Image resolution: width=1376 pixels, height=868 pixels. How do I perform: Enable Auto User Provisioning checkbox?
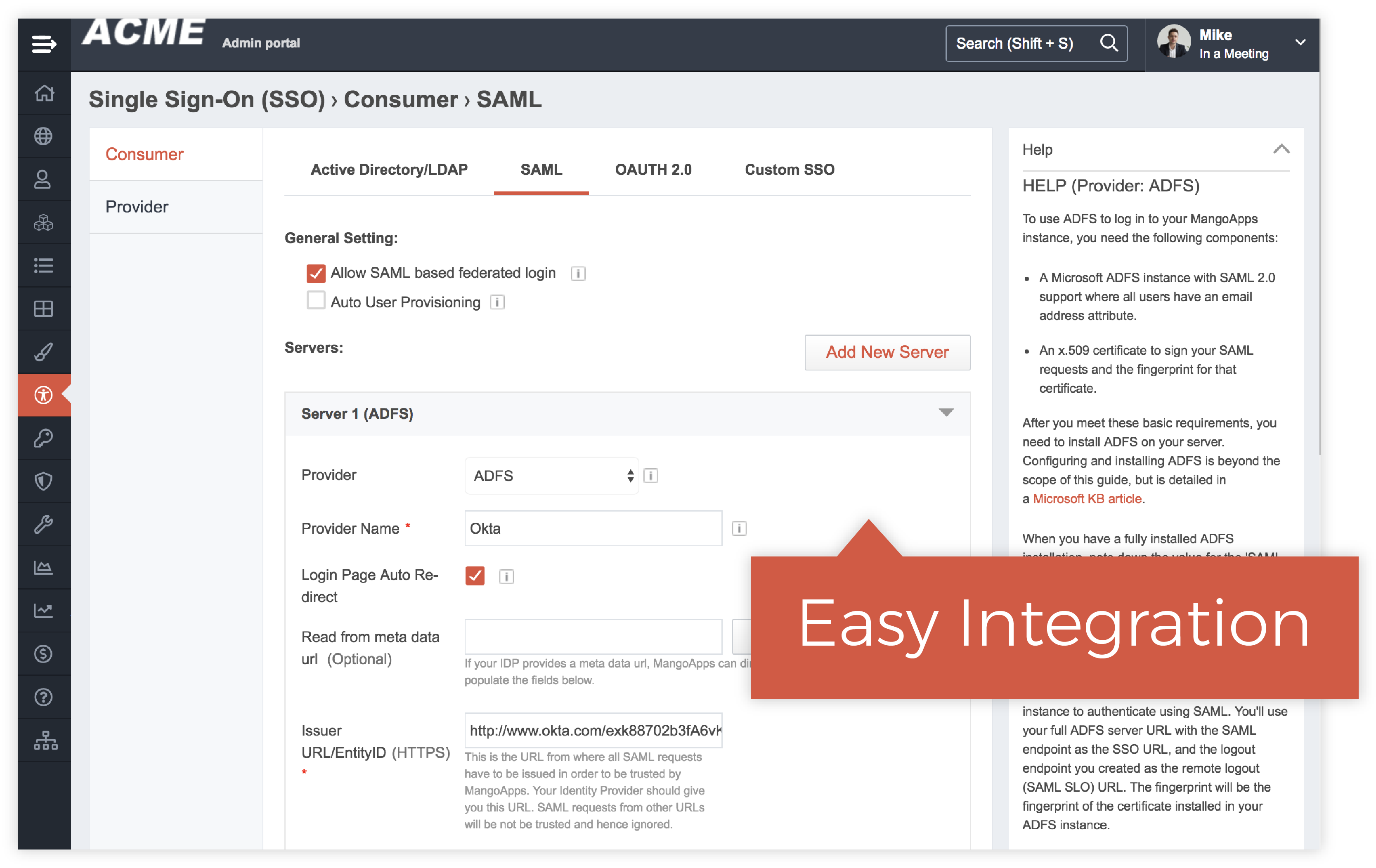point(316,300)
